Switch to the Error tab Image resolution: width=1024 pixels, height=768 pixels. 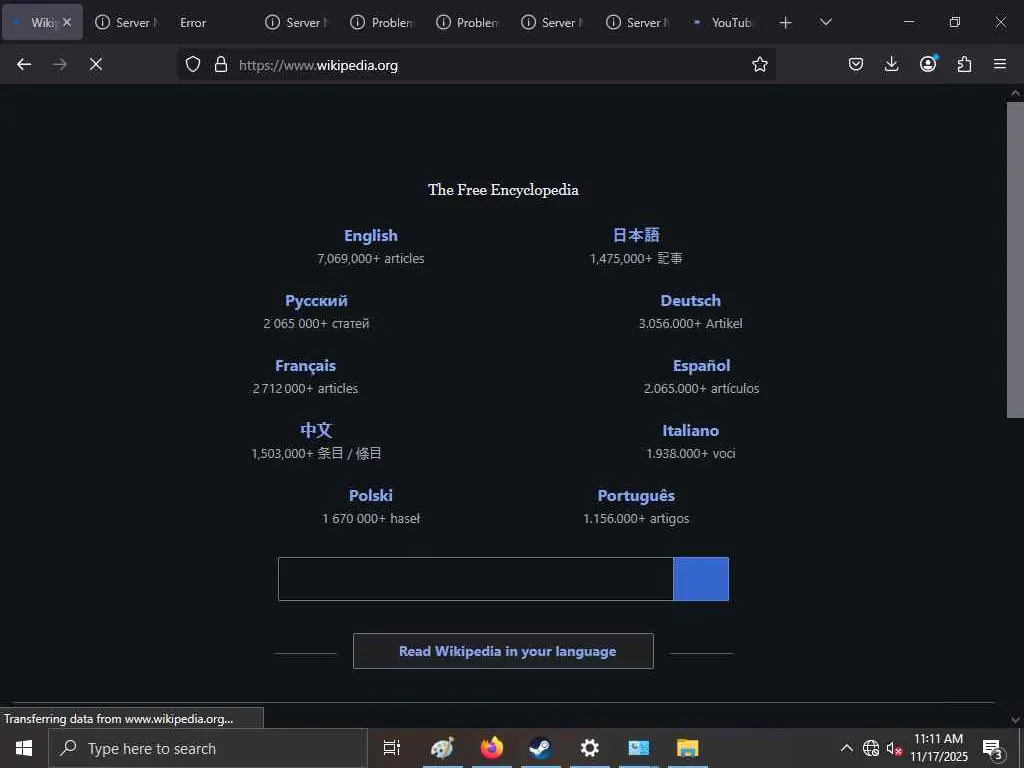[212, 22]
